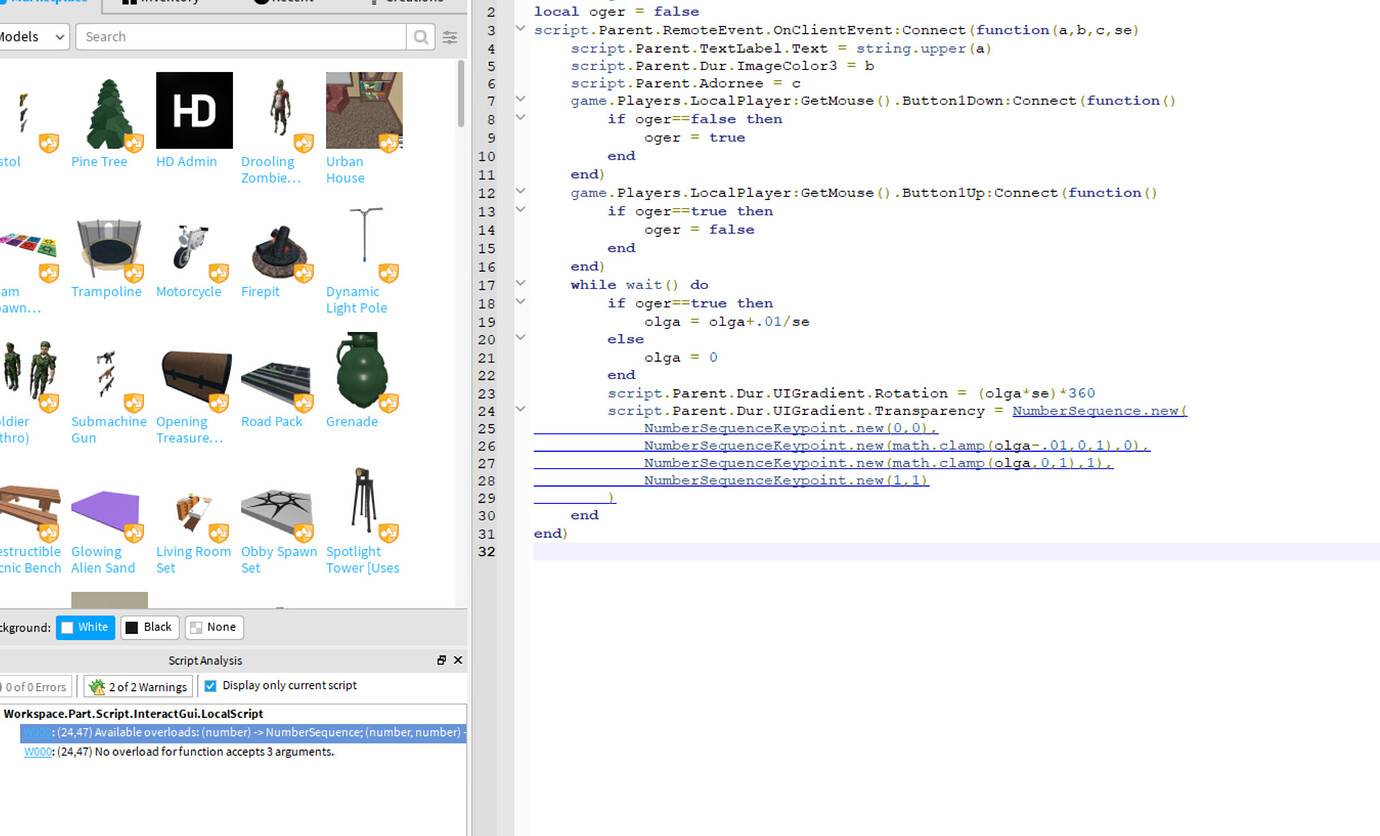Screen dimensions: 1380x836
Task: Collapse the Button1Down function fold at line 7
Action: click(x=520, y=99)
